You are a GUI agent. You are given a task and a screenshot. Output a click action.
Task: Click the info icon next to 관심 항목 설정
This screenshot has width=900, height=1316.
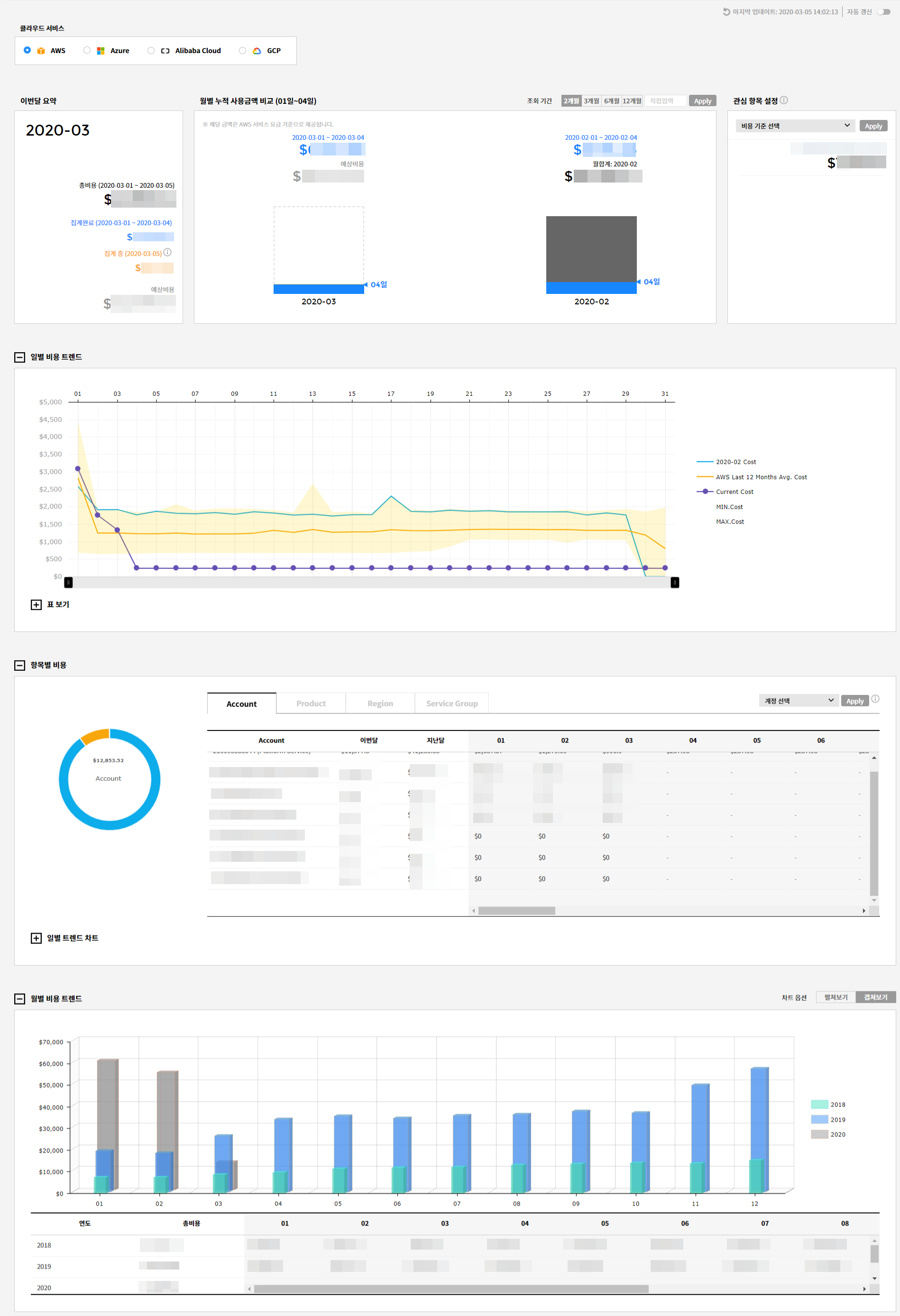tap(784, 100)
